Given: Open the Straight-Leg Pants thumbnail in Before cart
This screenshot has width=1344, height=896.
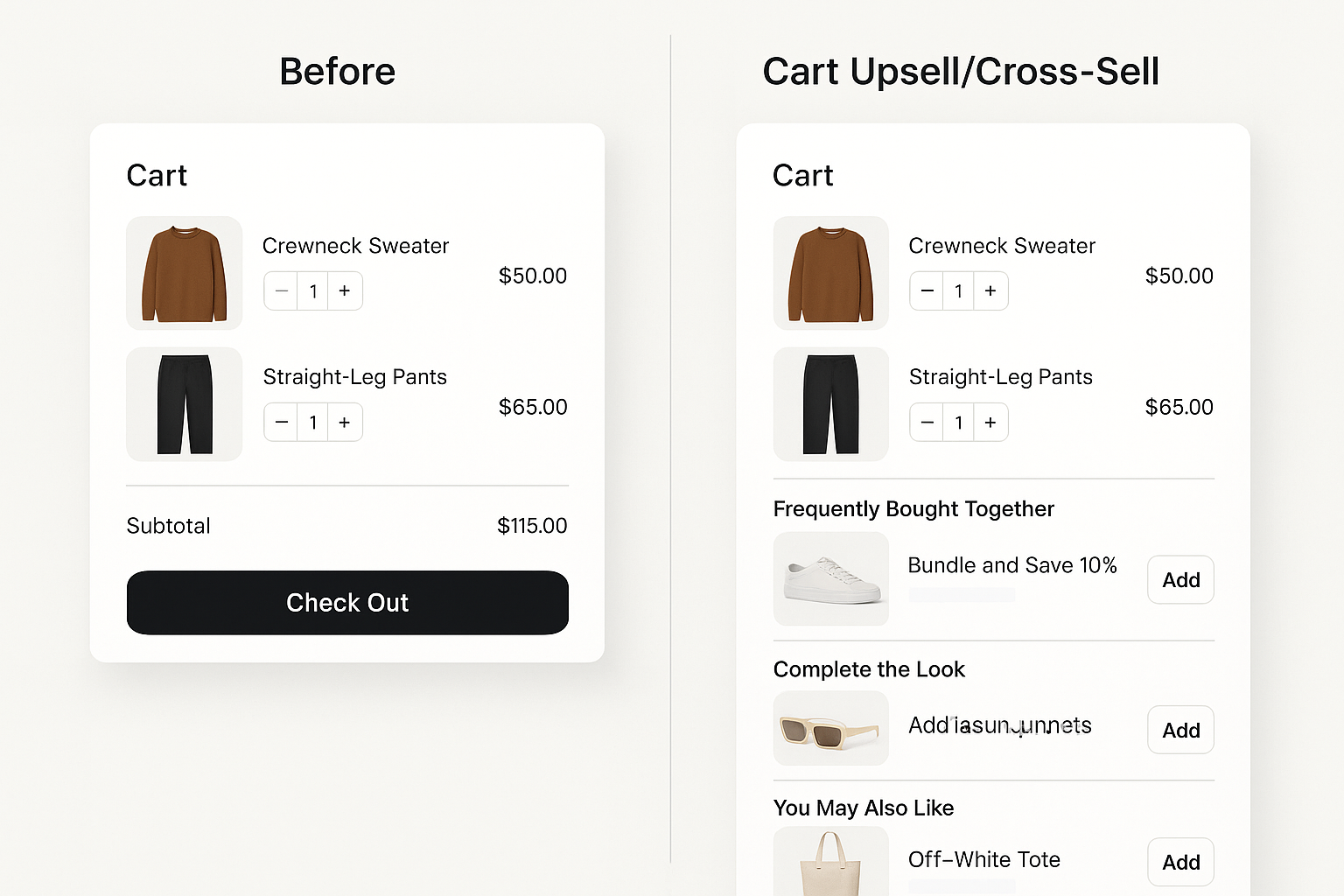Looking at the screenshot, I should (184, 404).
